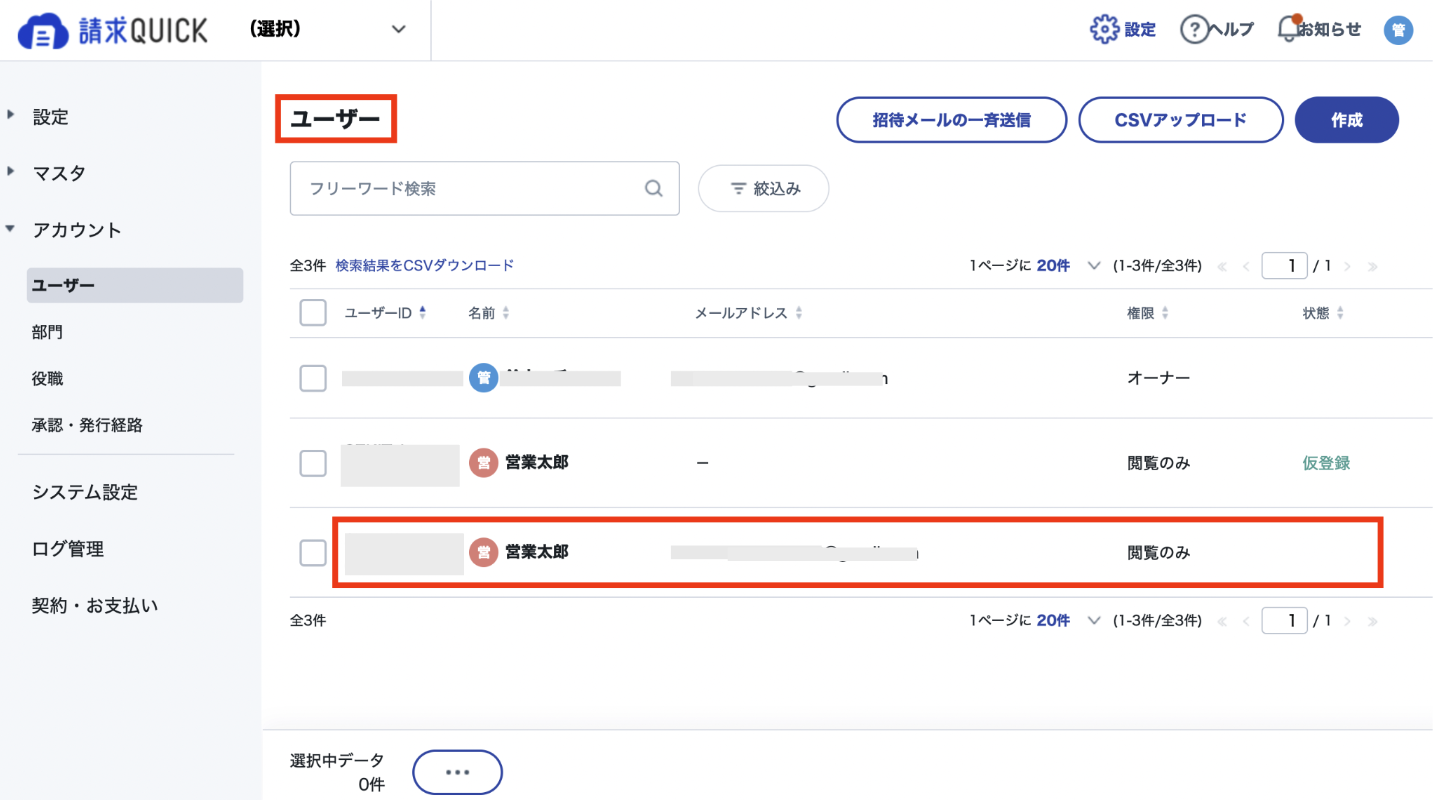Collapse the アカウント sidebar section
This screenshot has width=1453, height=800.
[x=11, y=228]
